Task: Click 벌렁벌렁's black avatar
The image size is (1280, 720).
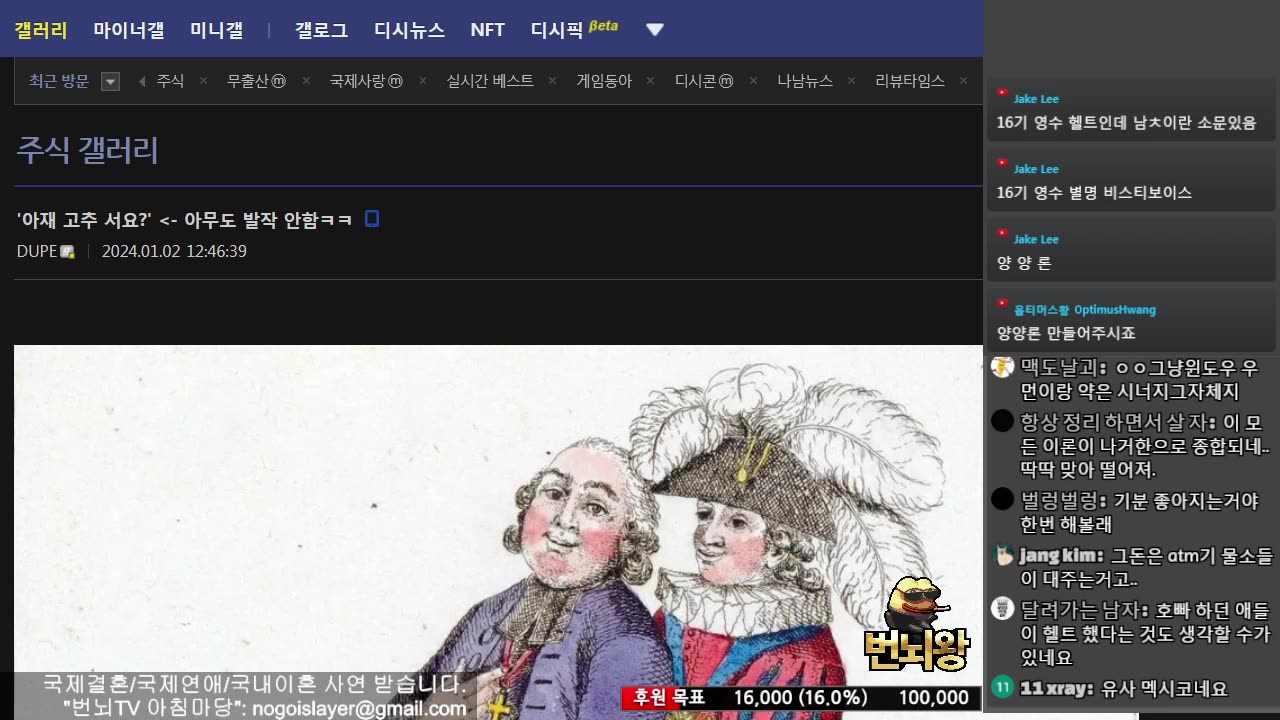Action: tap(1002, 499)
